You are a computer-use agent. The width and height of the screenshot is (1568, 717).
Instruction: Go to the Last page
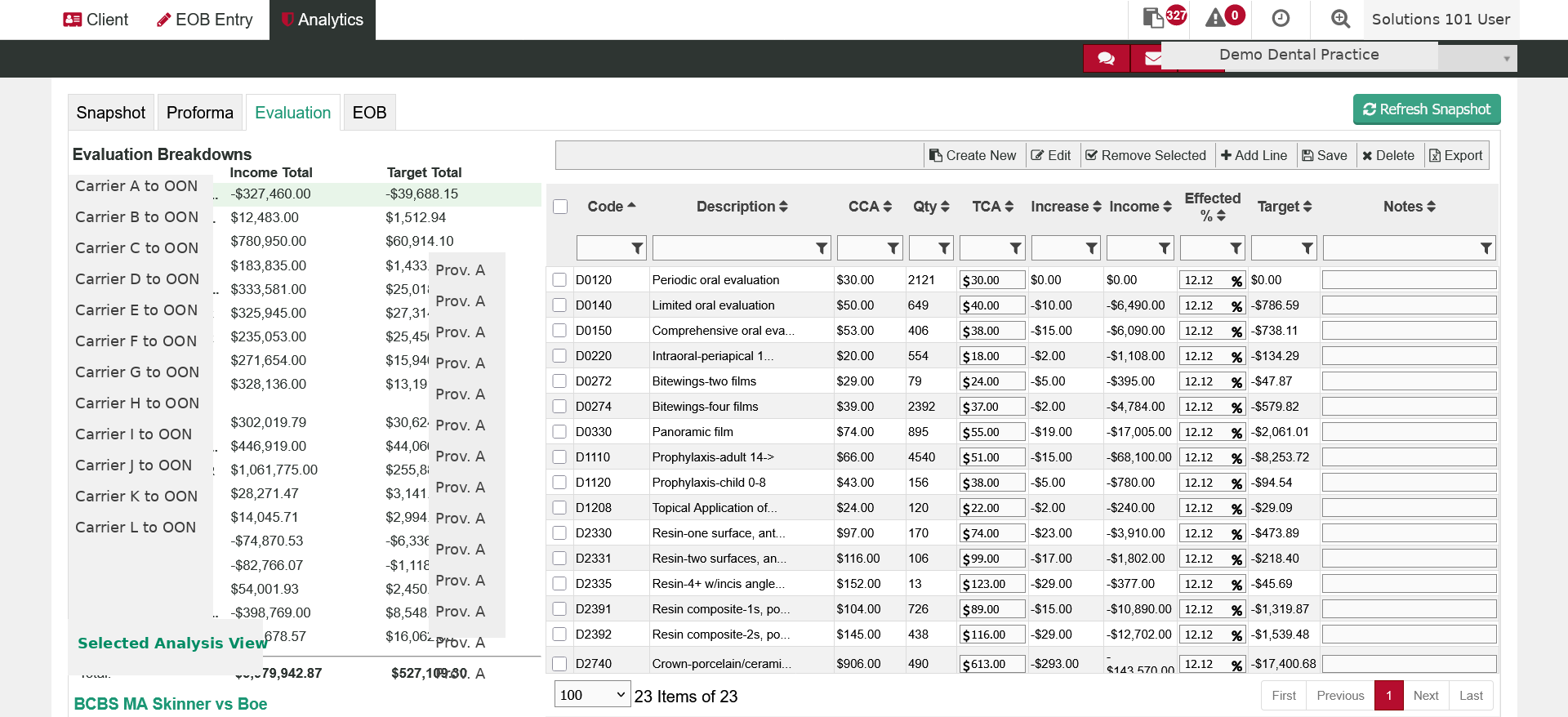coord(1471,696)
